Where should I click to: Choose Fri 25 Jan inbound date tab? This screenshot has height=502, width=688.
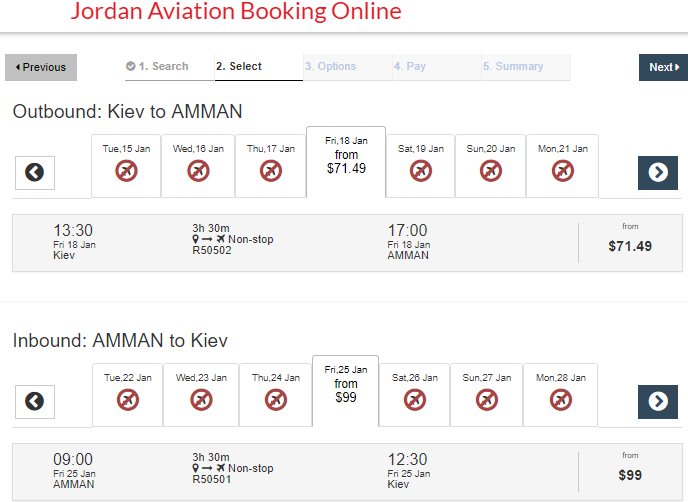(x=346, y=385)
